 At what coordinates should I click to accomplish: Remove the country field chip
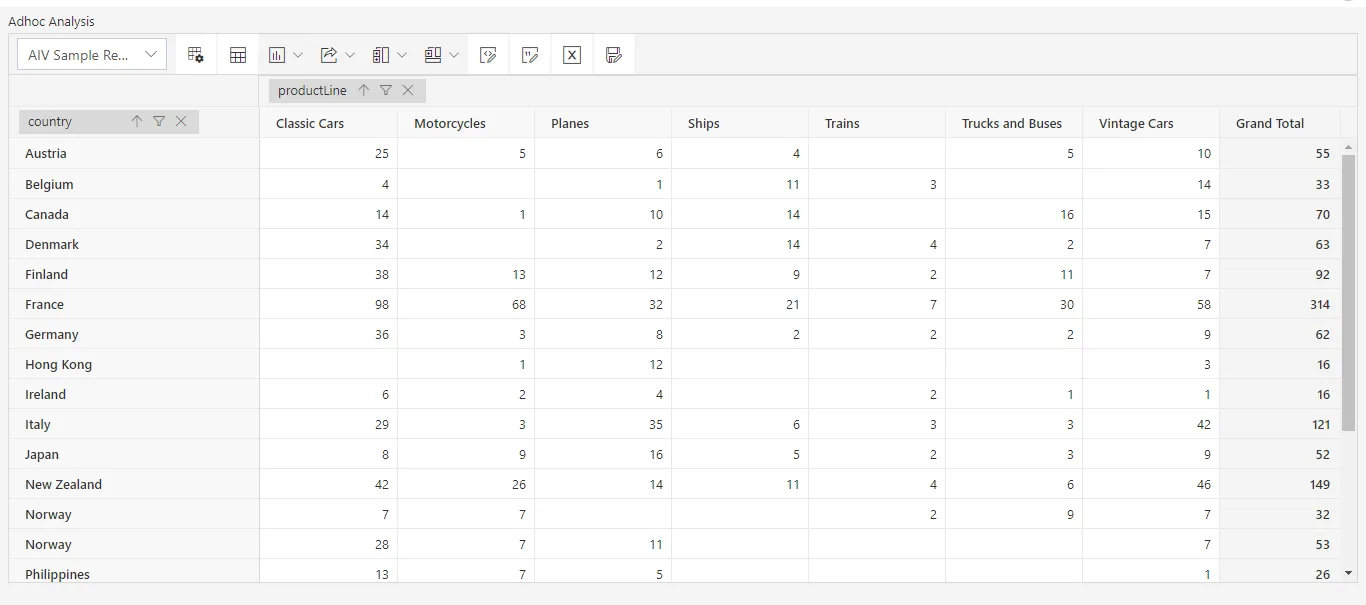point(181,121)
